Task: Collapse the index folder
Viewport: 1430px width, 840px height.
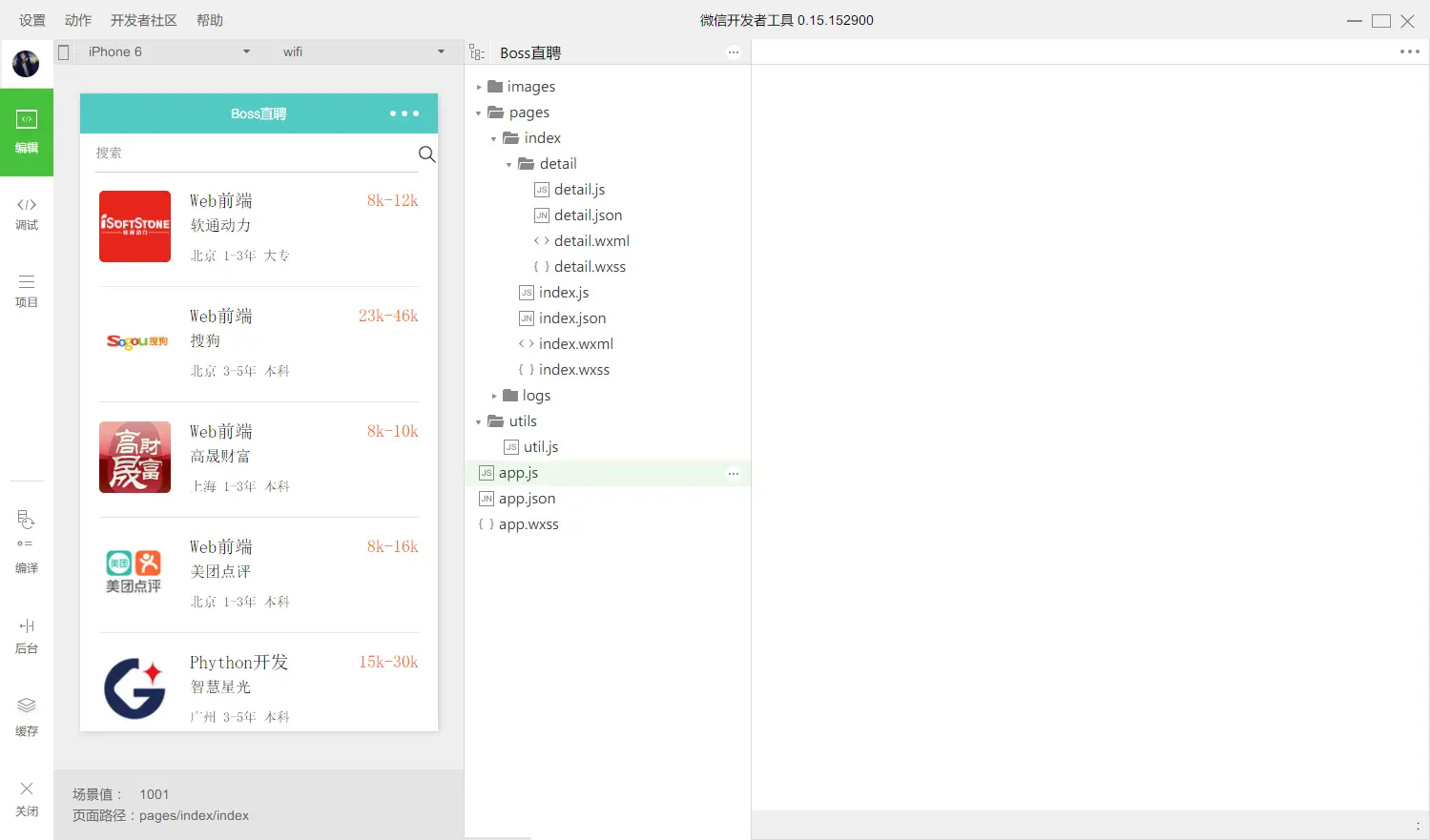Action: tap(494, 138)
